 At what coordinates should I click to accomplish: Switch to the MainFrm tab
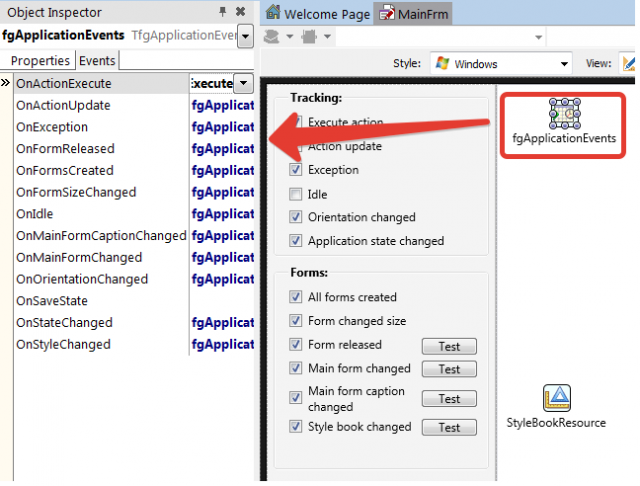(413, 14)
